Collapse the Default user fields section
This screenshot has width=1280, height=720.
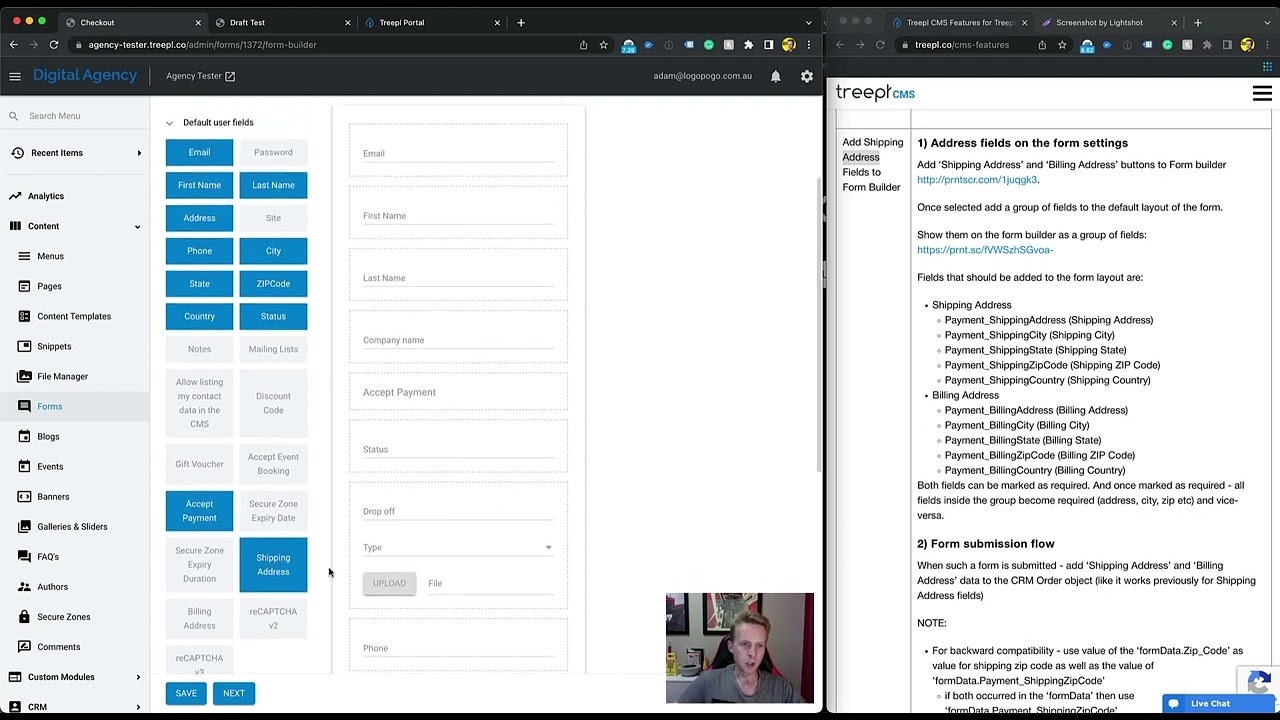[x=169, y=123]
